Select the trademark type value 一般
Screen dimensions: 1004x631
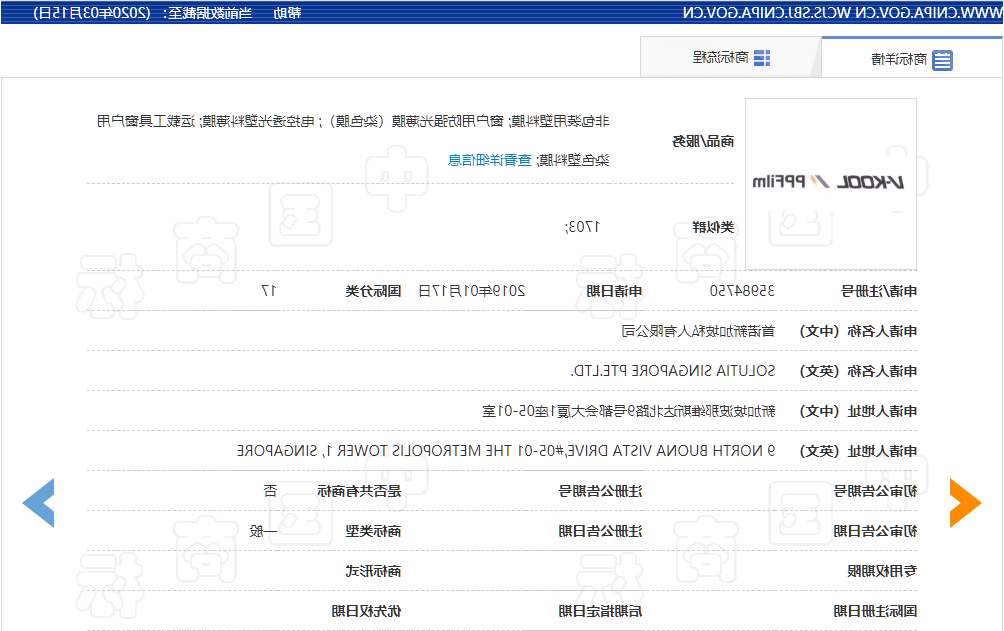pos(263,531)
